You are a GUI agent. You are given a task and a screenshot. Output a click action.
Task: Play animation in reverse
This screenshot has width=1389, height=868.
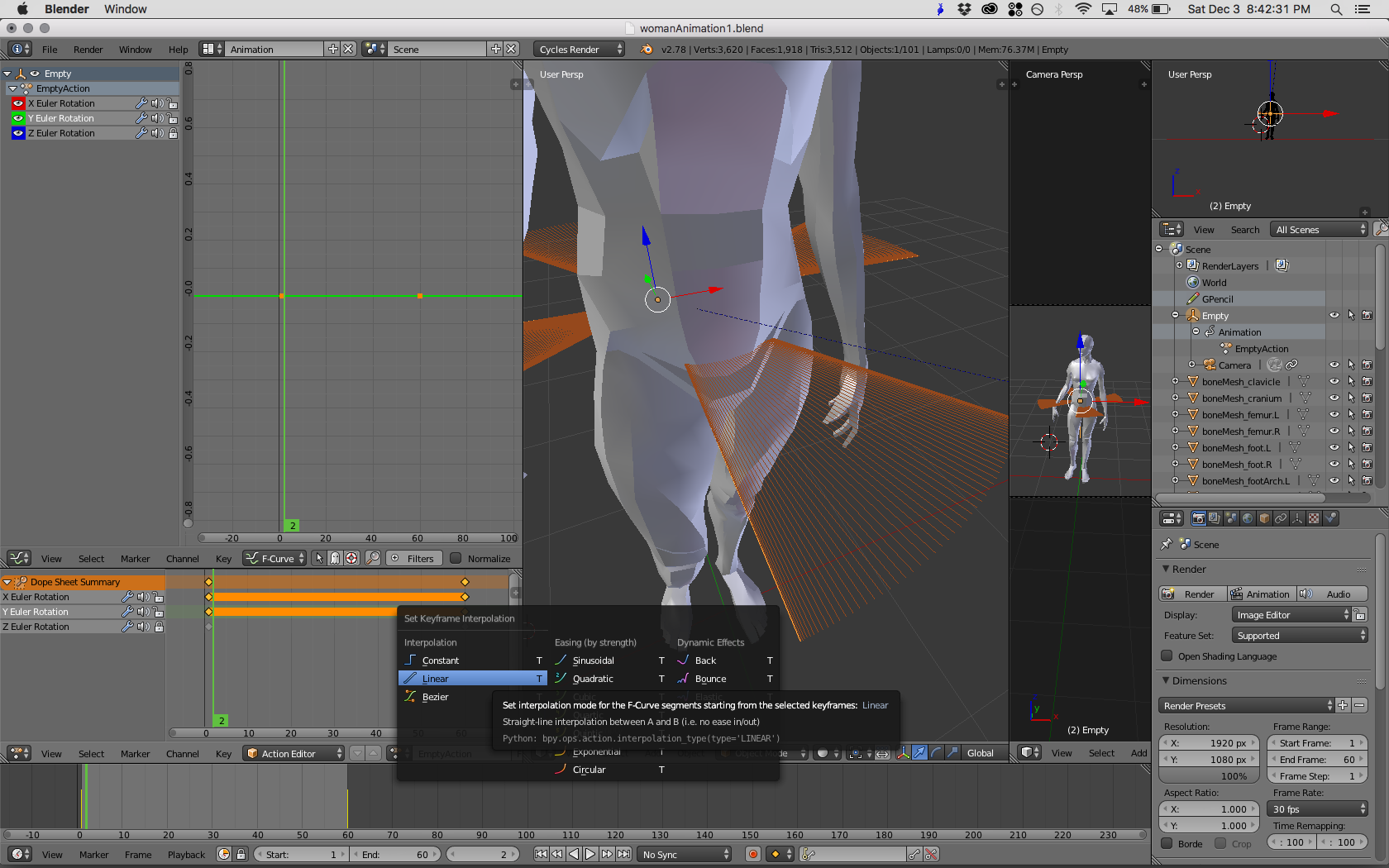tap(574, 854)
